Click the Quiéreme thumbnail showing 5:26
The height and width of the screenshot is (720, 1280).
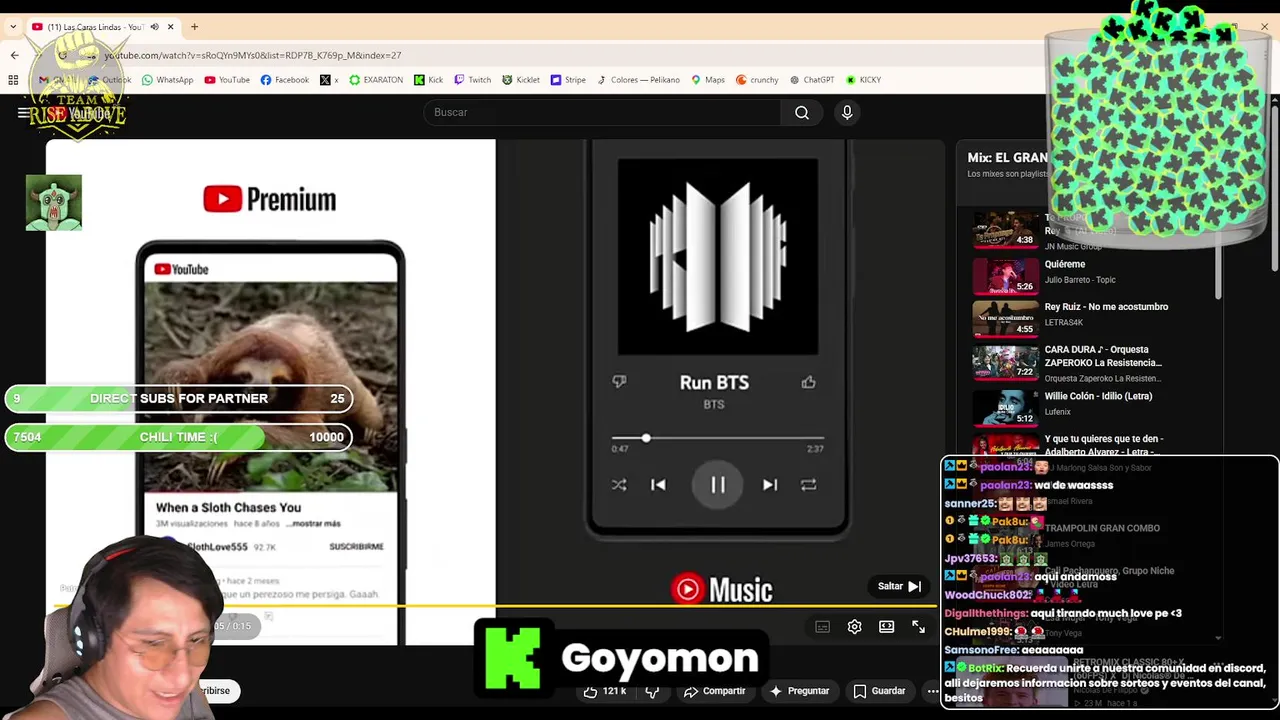click(x=1006, y=275)
